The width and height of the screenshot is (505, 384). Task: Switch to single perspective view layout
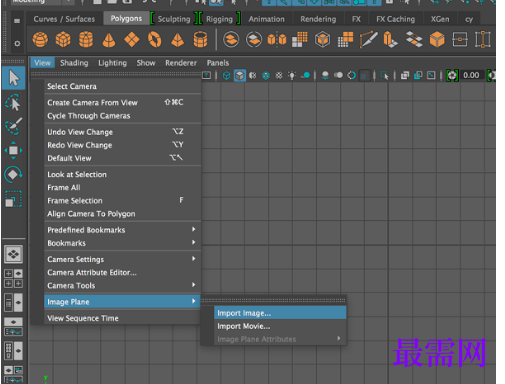click(x=13, y=254)
